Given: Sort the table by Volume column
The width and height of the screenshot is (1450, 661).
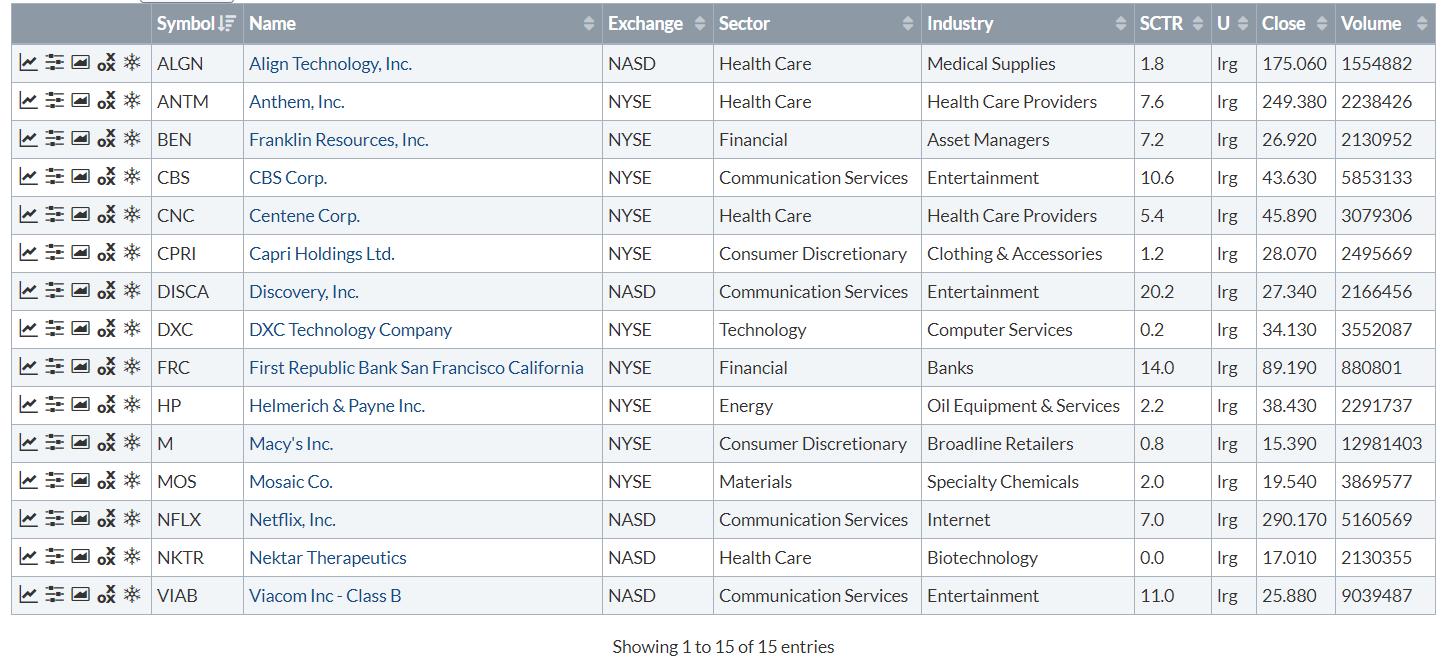Looking at the screenshot, I should coord(1421,23).
